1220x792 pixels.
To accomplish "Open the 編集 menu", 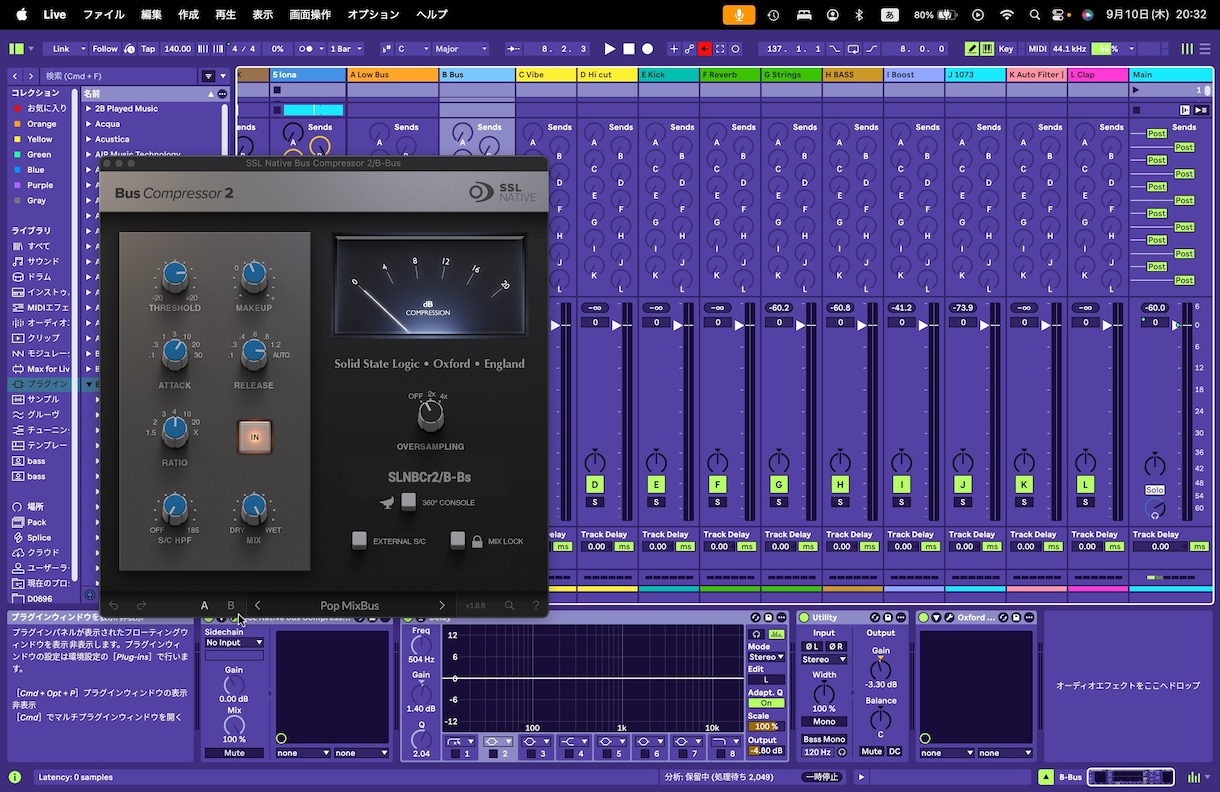I will 151,14.
